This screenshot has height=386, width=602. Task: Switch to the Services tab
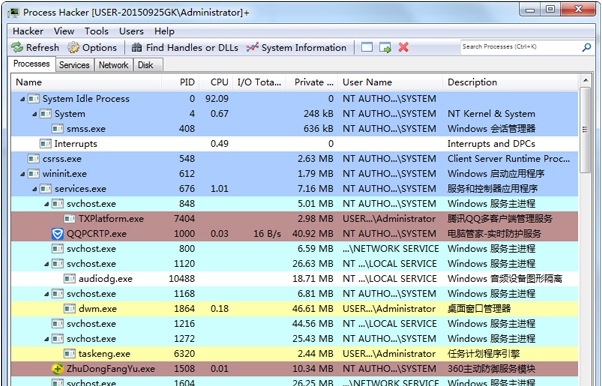(74, 65)
